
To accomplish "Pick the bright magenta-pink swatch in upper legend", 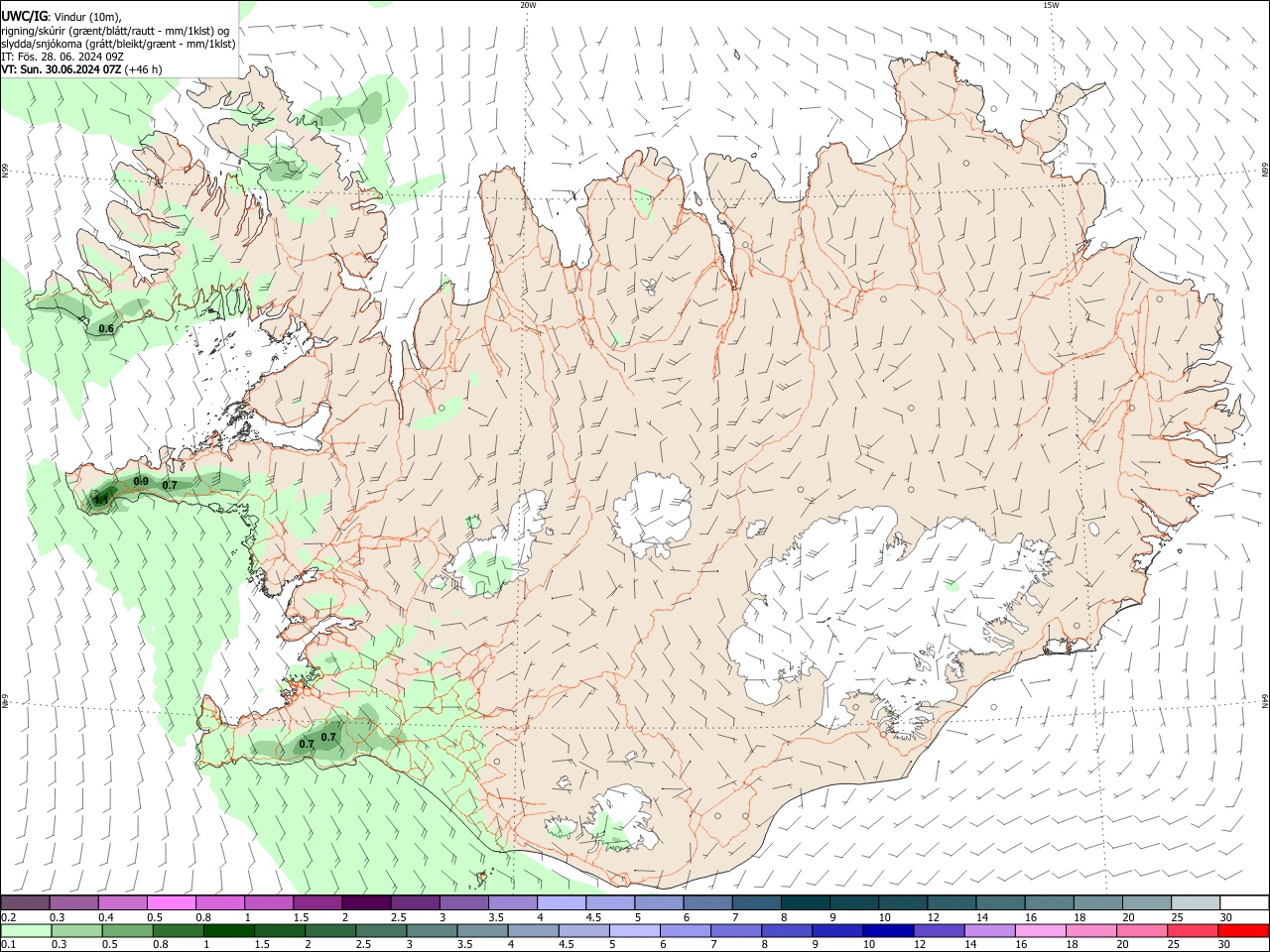I will 171,903.
